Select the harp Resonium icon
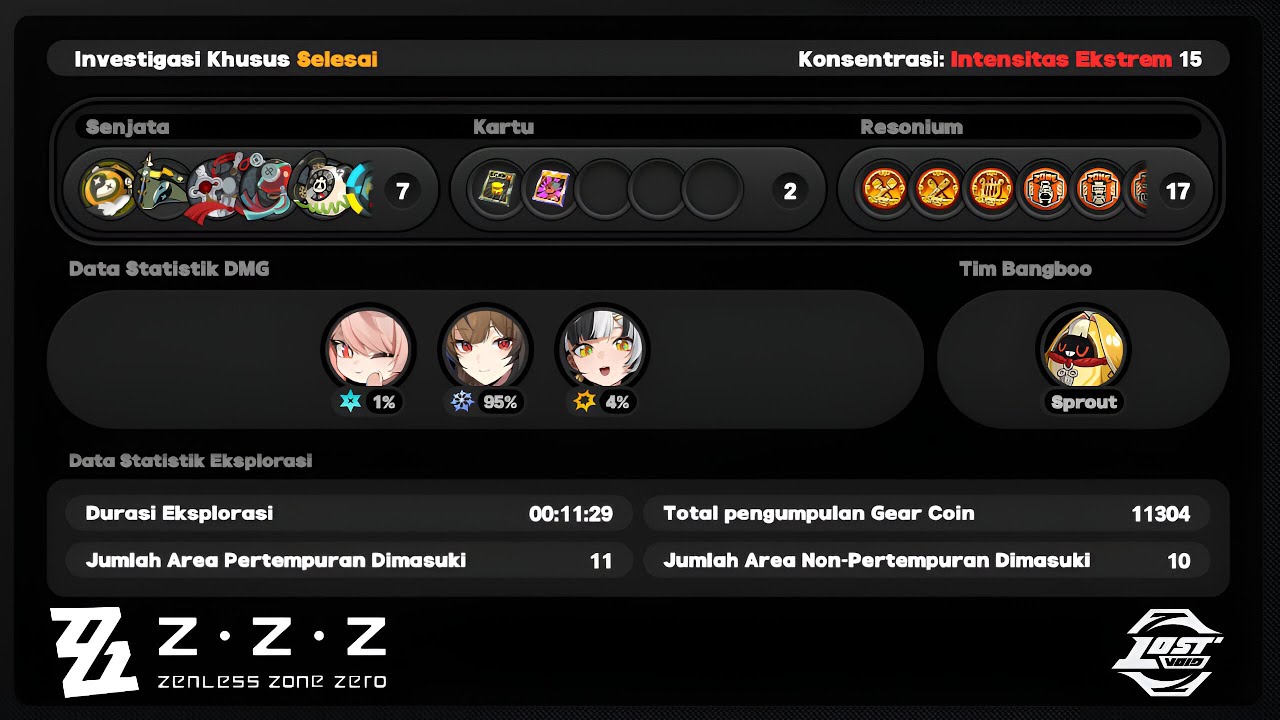Screen dimensions: 1280x720 (992, 189)
